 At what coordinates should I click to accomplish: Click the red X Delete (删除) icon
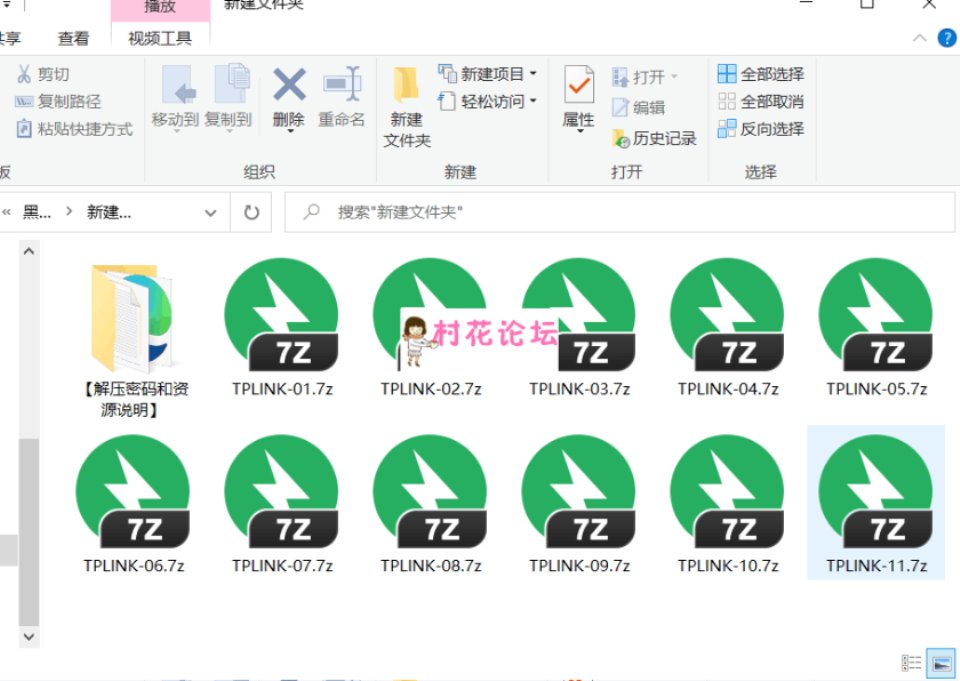(289, 84)
